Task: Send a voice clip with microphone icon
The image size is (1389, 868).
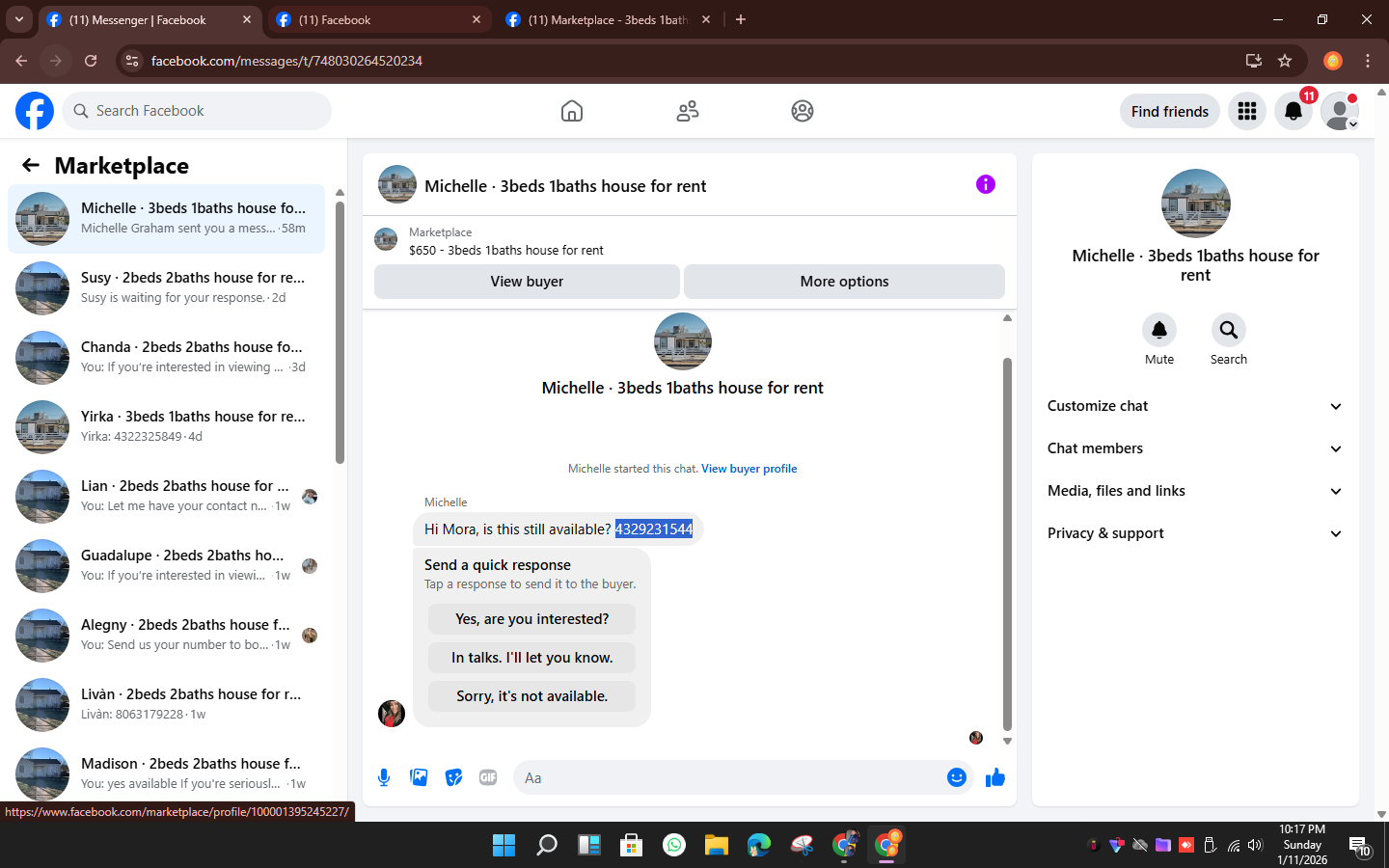Action: (x=384, y=777)
